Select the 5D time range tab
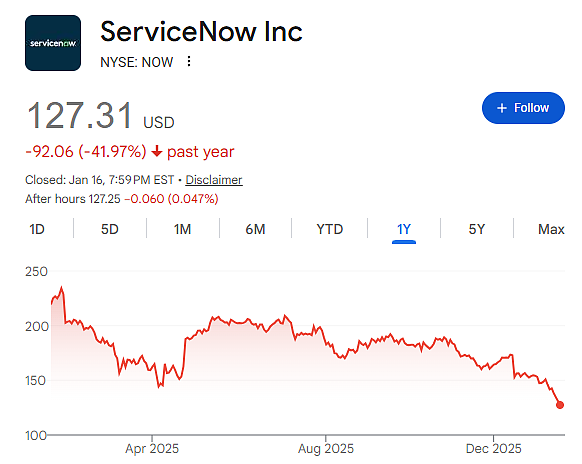Screen dimensions: 582x464 [x=109, y=229]
